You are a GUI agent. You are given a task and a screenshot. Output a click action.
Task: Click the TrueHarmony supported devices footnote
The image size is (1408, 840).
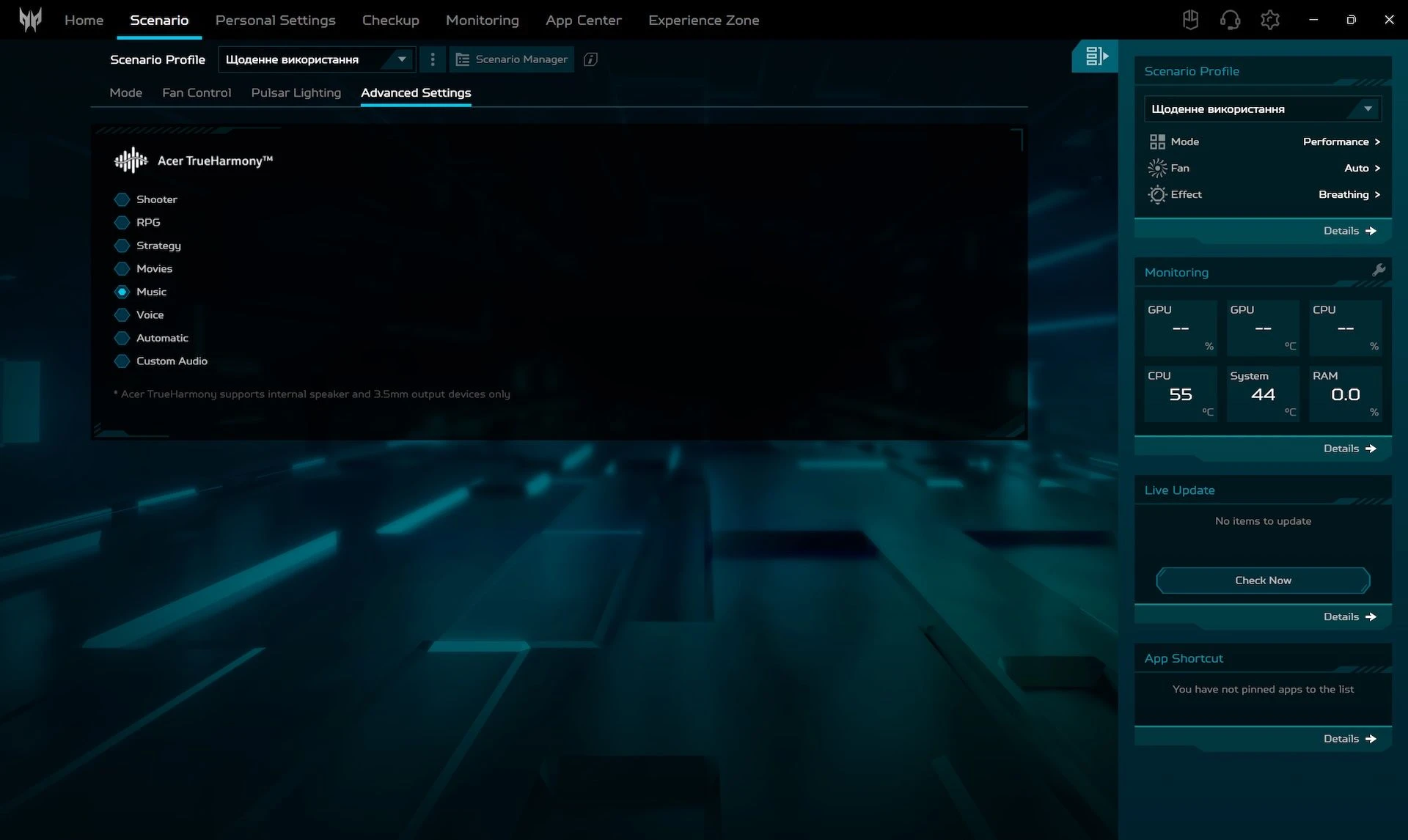coord(312,394)
